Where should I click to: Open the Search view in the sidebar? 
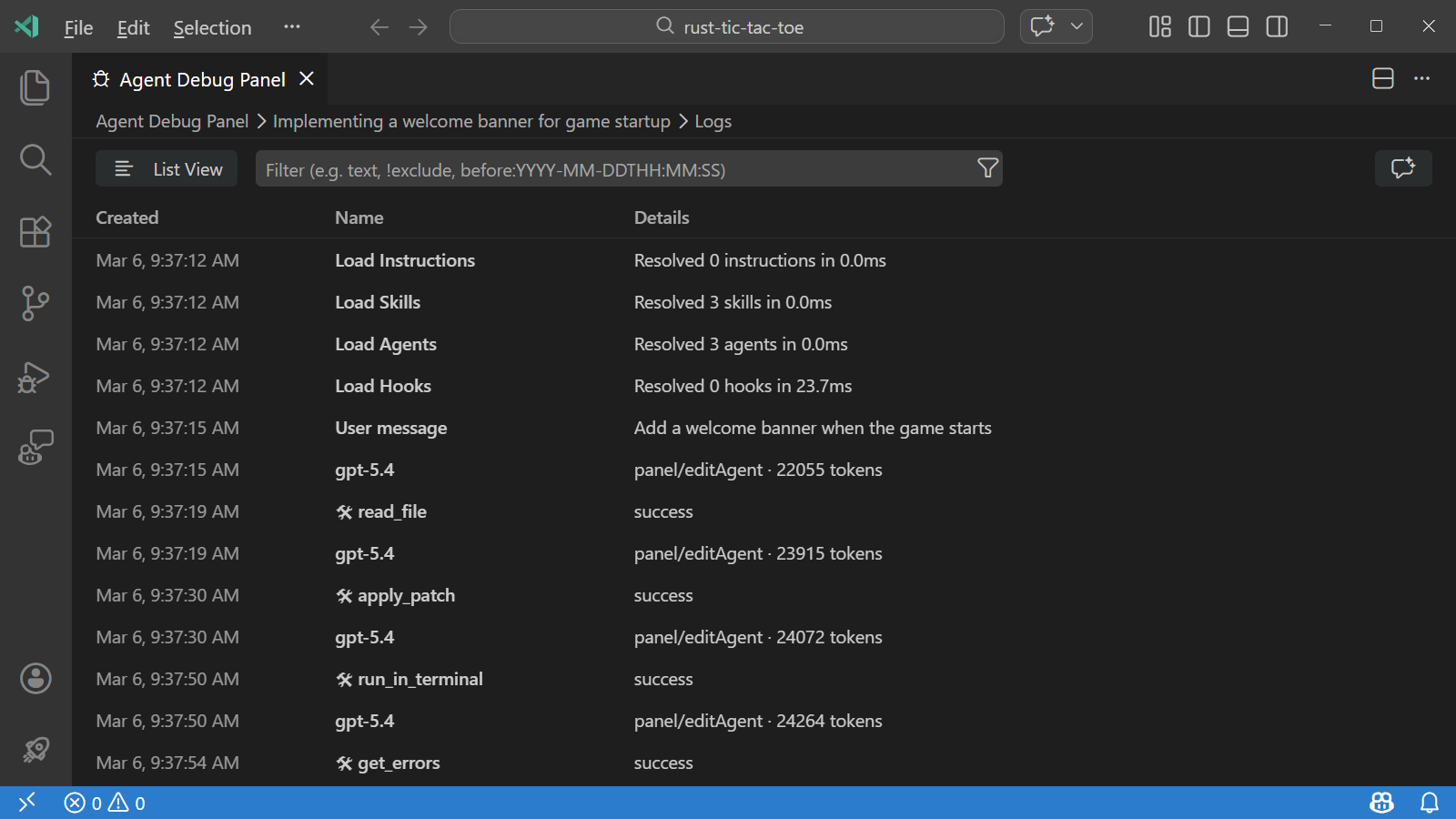click(35, 159)
